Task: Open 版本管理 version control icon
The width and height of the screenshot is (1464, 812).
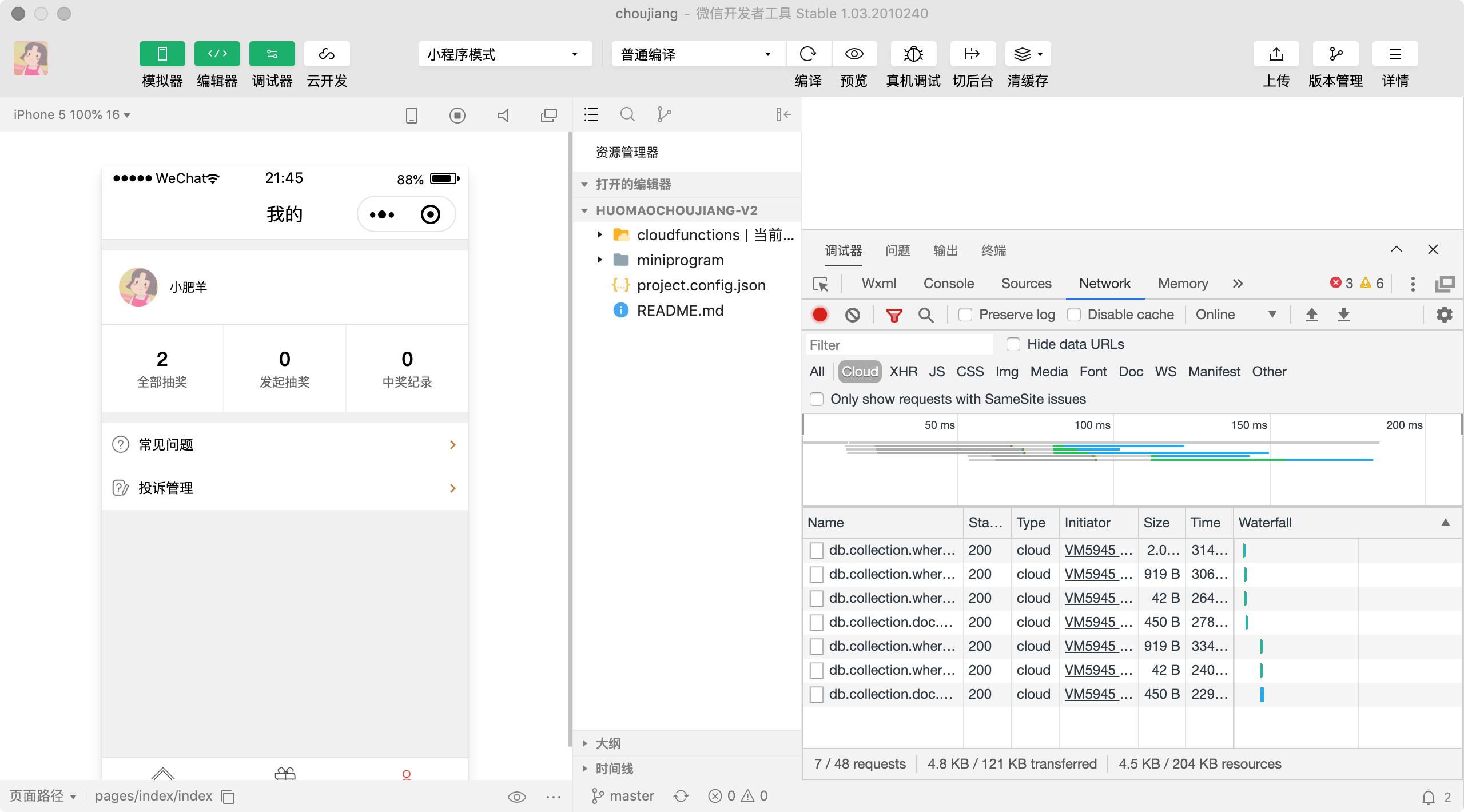Action: [x=1335, y=54]
